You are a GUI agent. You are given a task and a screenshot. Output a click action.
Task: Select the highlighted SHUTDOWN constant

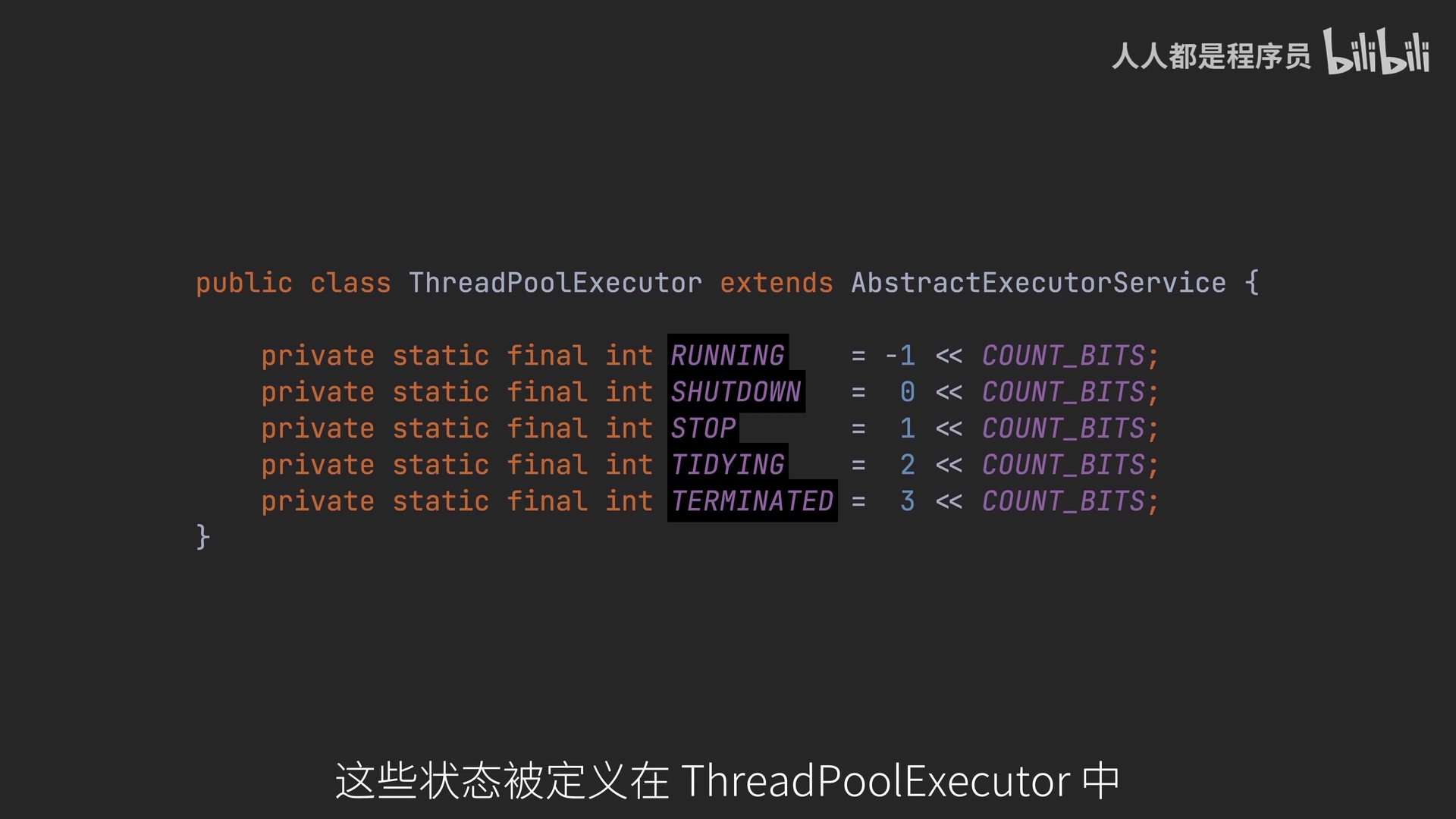point(736,392)
